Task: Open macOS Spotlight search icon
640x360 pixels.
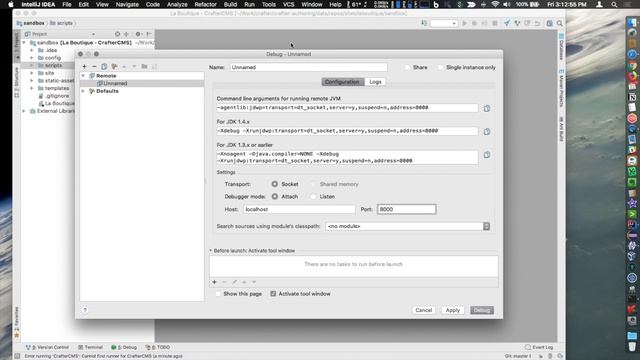Action: coord(614,4)
